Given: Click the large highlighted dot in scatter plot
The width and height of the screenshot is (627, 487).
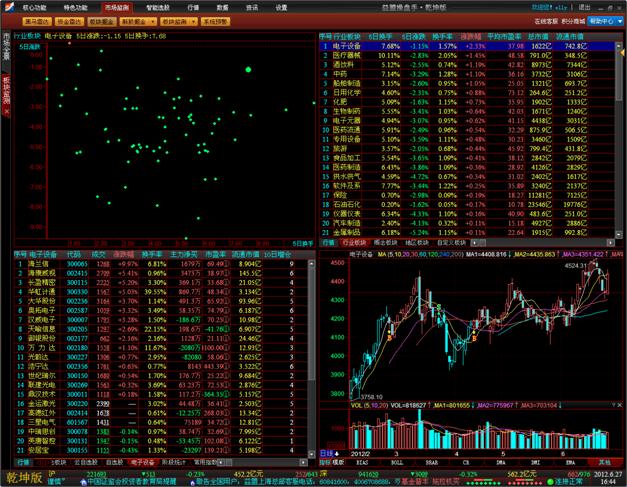Looking at the screenshot, I should tap(248, 70).
